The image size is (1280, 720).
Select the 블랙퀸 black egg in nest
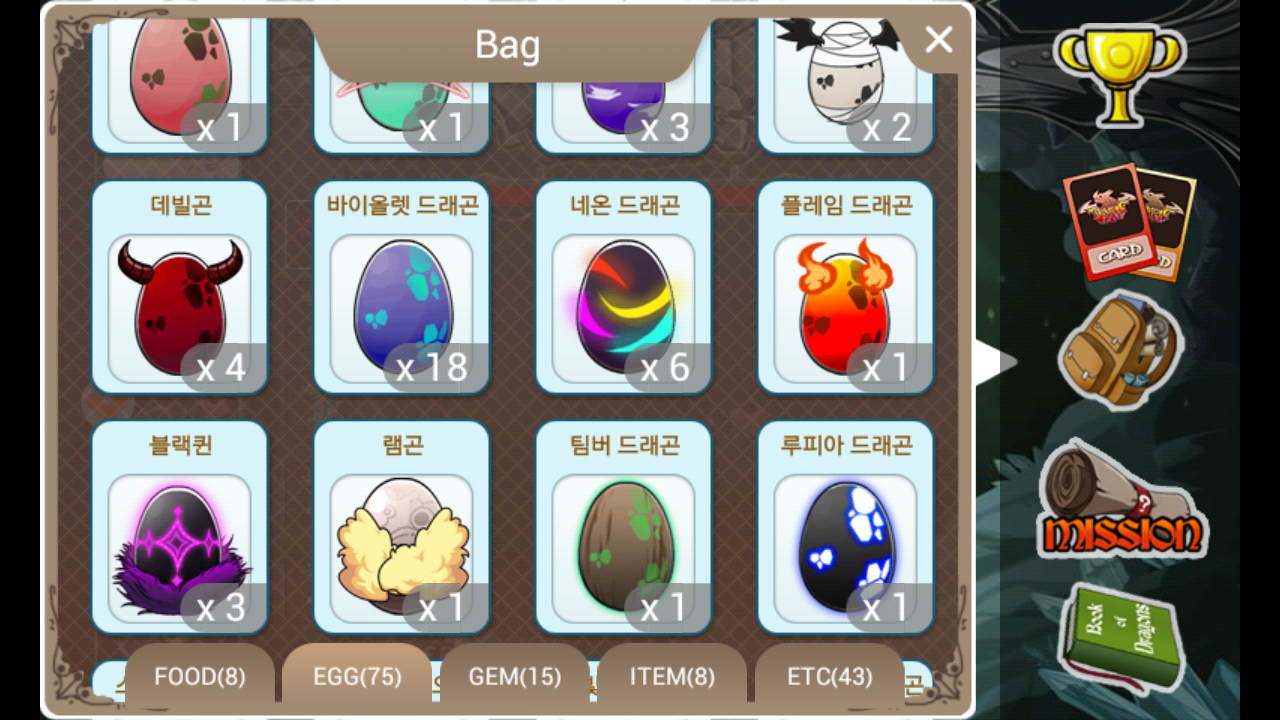pos(180,527)
